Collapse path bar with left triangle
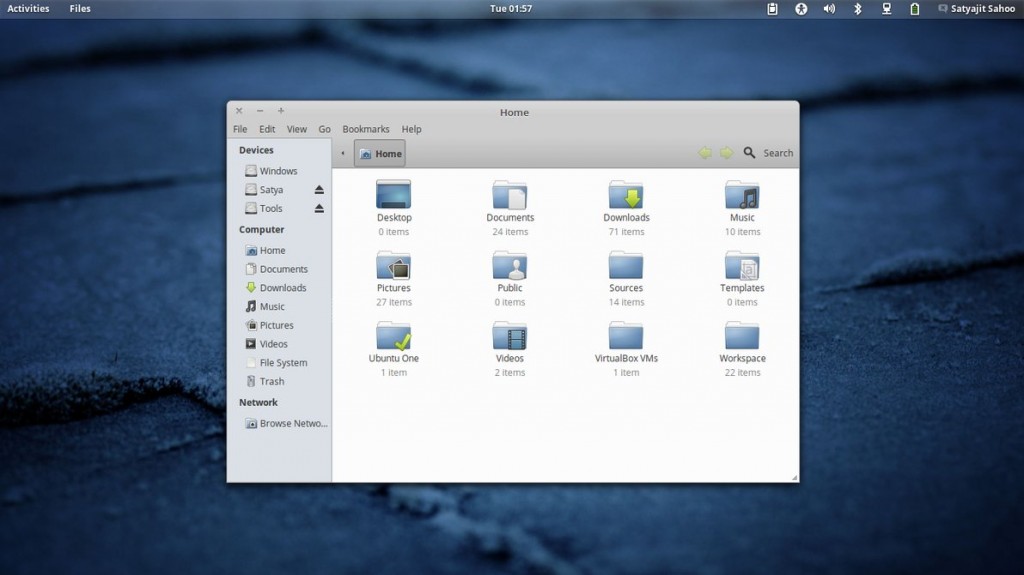1024x575 pixels. point(343,154)
